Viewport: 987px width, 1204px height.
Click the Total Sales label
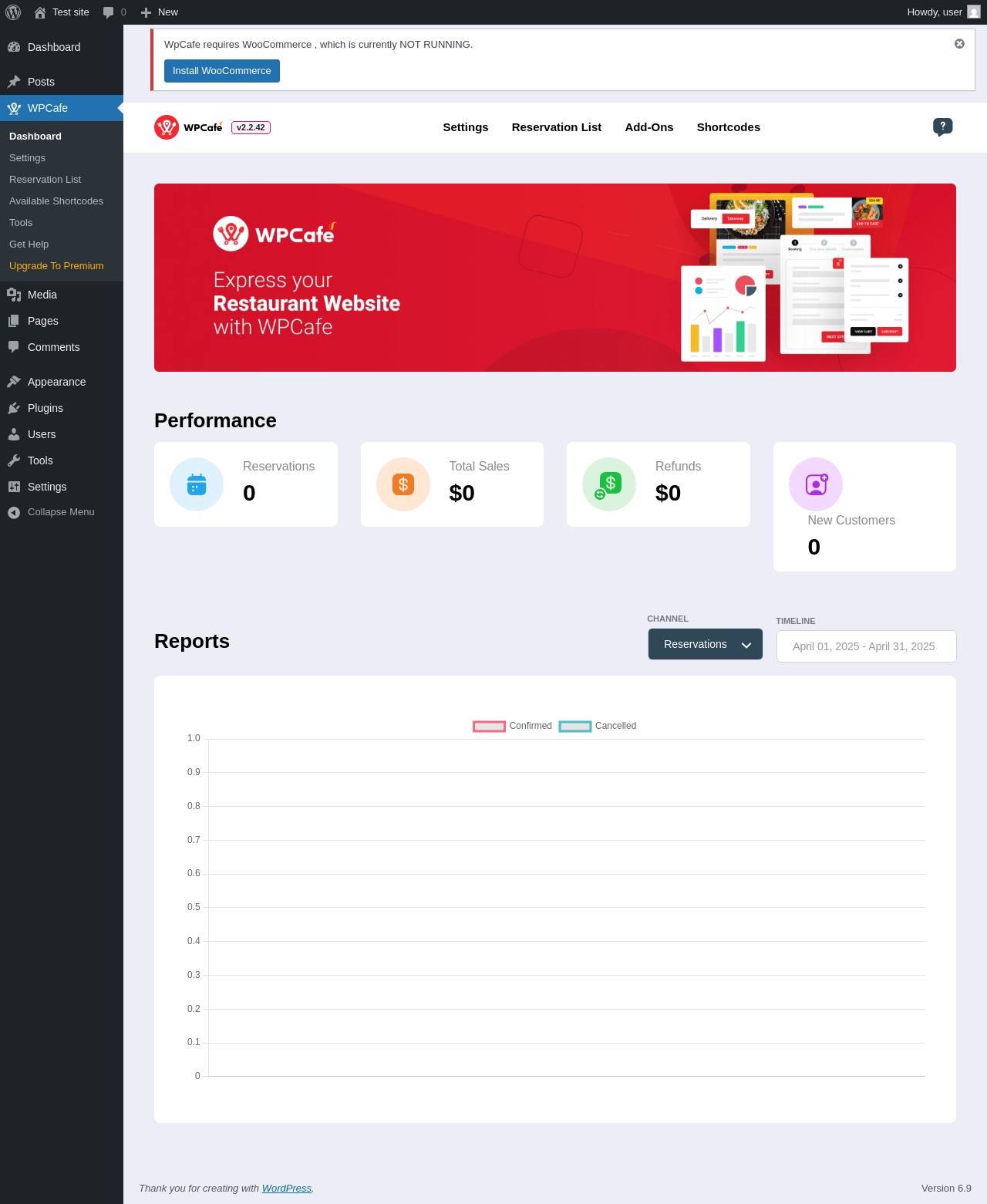pos(480,467)
